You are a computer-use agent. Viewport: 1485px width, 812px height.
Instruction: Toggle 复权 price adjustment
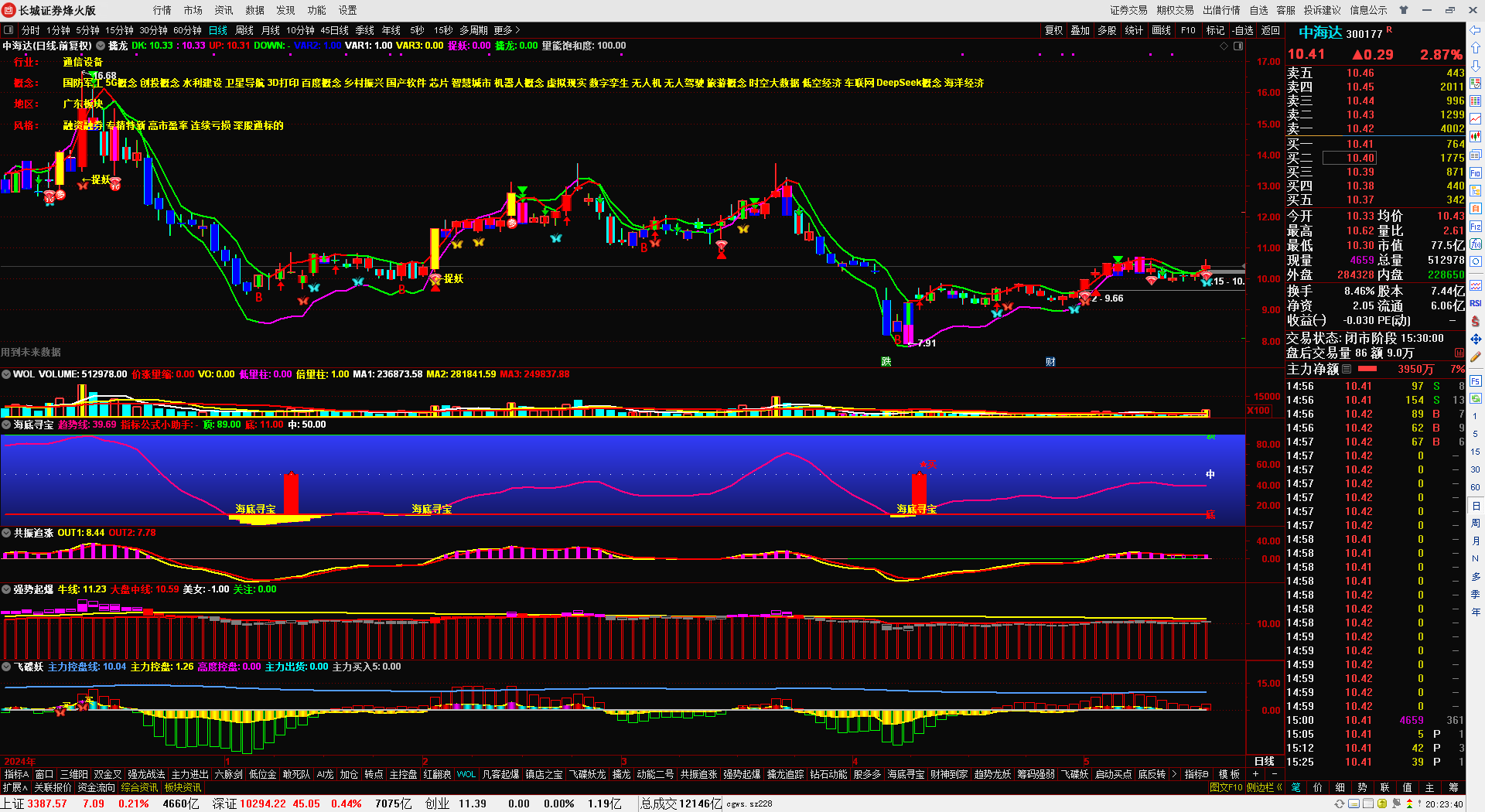coord(1053,30)
